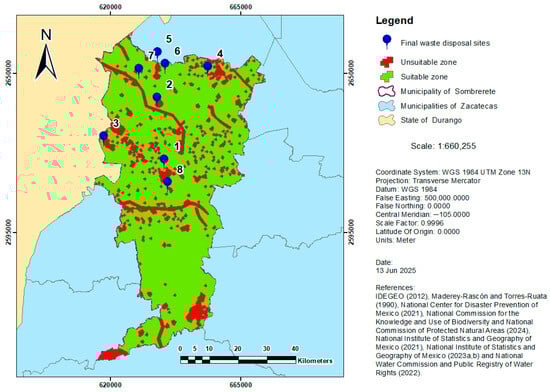
Task: Click the Legend heading
Action: [394, 20]
